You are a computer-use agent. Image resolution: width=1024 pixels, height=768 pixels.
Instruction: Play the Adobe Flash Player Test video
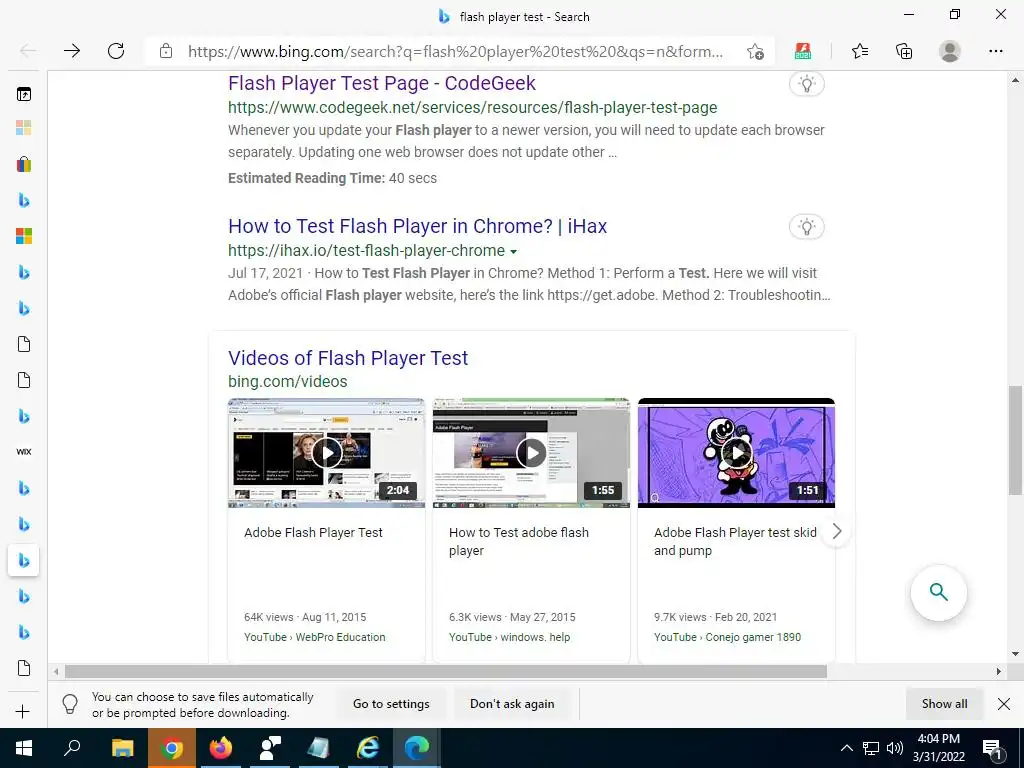[x=327, y=453]
